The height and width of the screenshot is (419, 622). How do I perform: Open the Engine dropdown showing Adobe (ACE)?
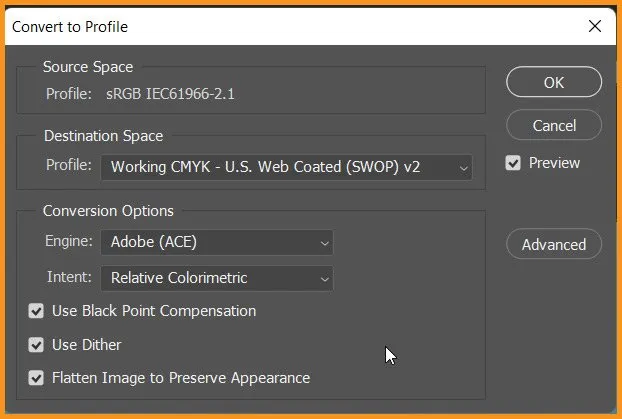[x=217, y=242]
